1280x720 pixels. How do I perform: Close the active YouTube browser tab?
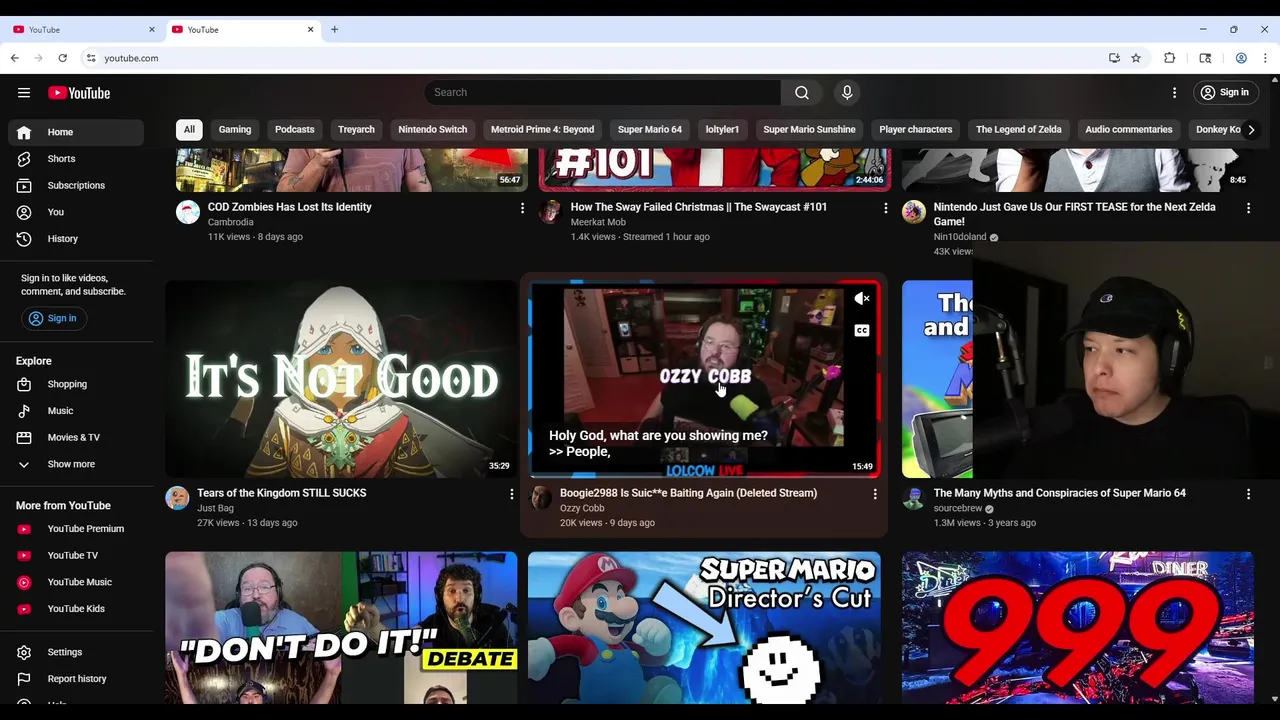[310, 30]
